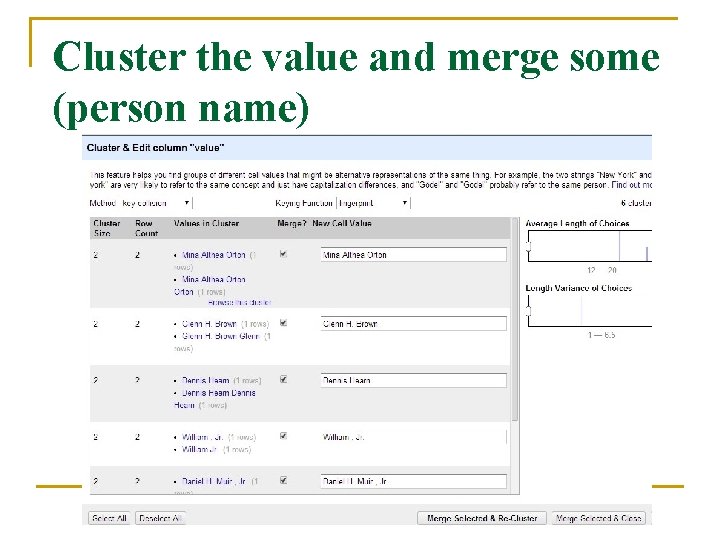Toggle merge checkbox for William Jr. cluster
Image resolution: width=720 pixels, height=540 pixels.
pyautogui.click(x=283, y=436)
